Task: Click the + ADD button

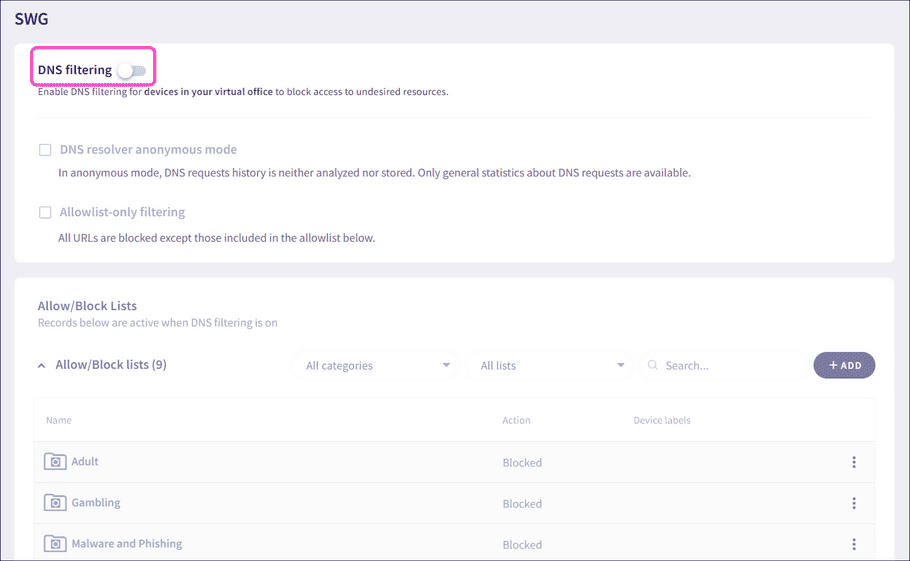Action: [x=844, y=365]
